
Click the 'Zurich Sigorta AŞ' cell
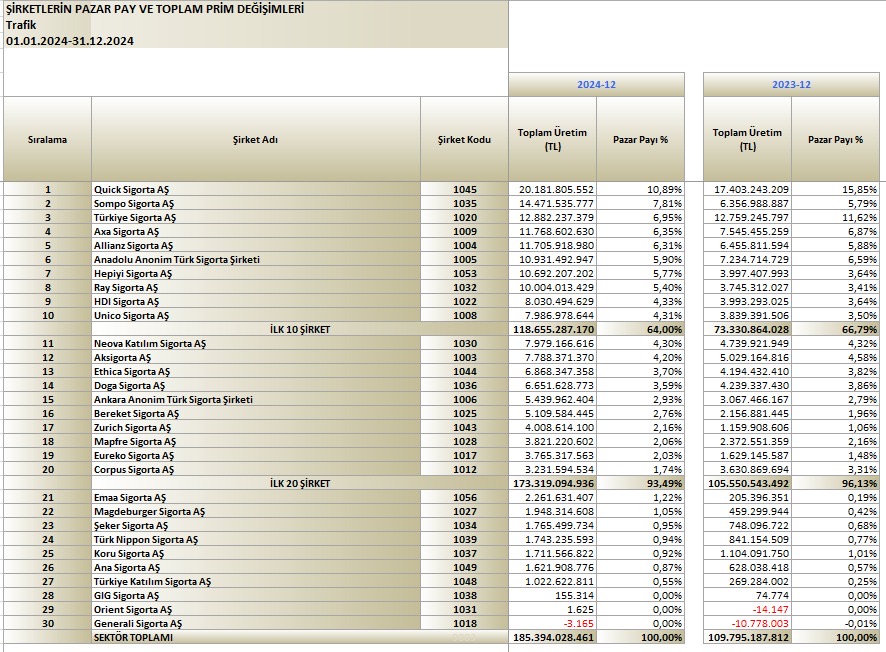[x=255, y=427]
